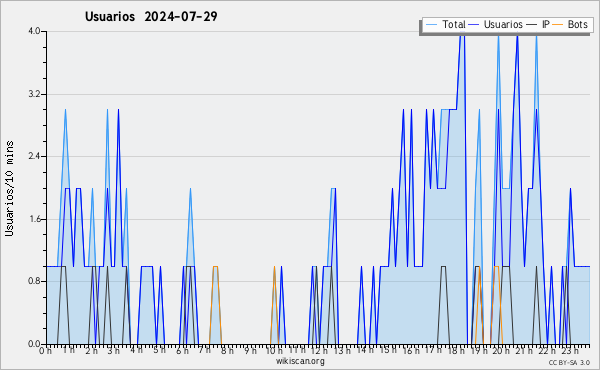600x370 pixels.
Task: Click the '2 h' x-axis label
Action: point(91,350)
